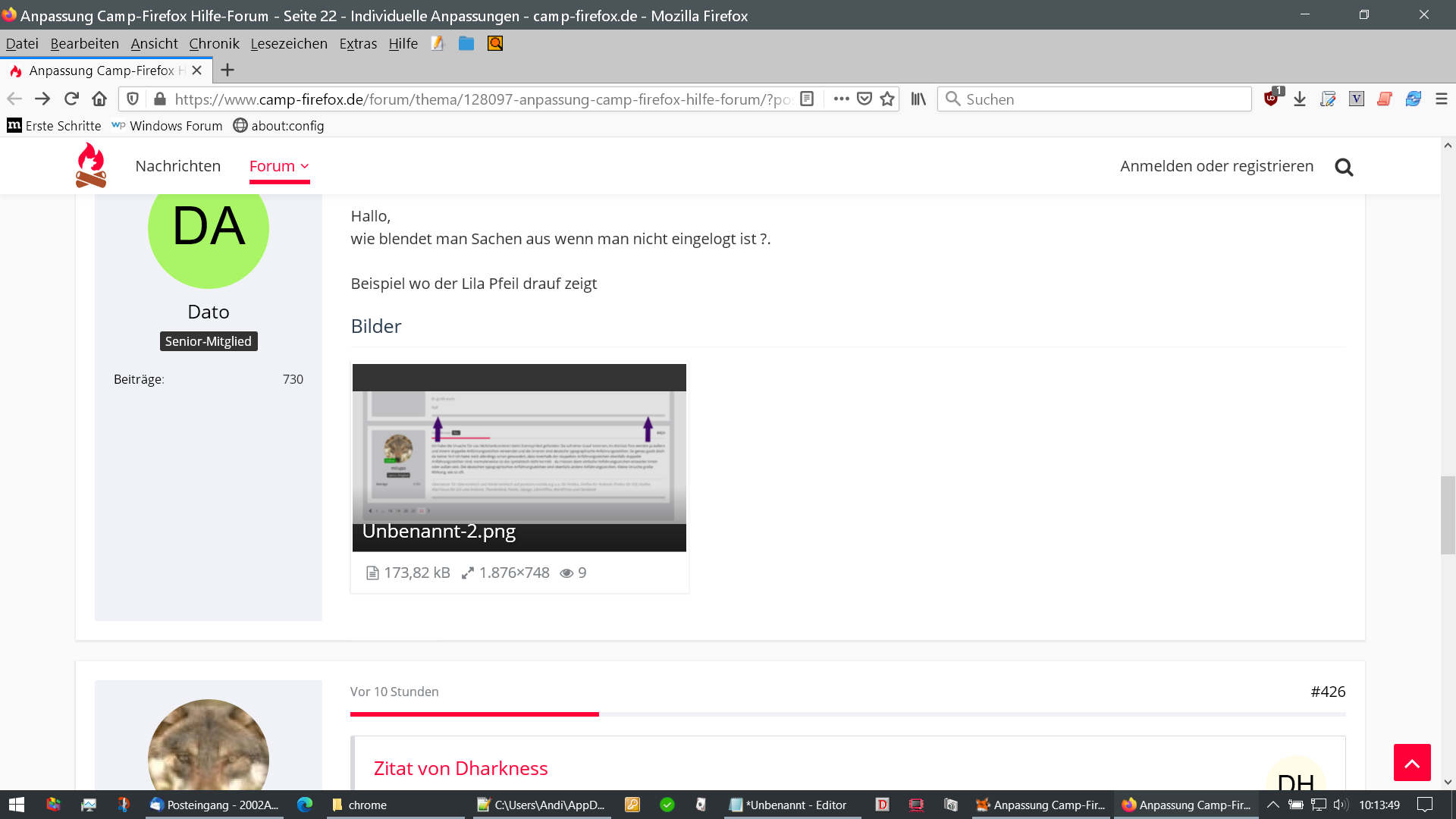Screen dimensions: 1456x819
Task: Open the Firefox hamburger menu
Action: click(1442, 99)
